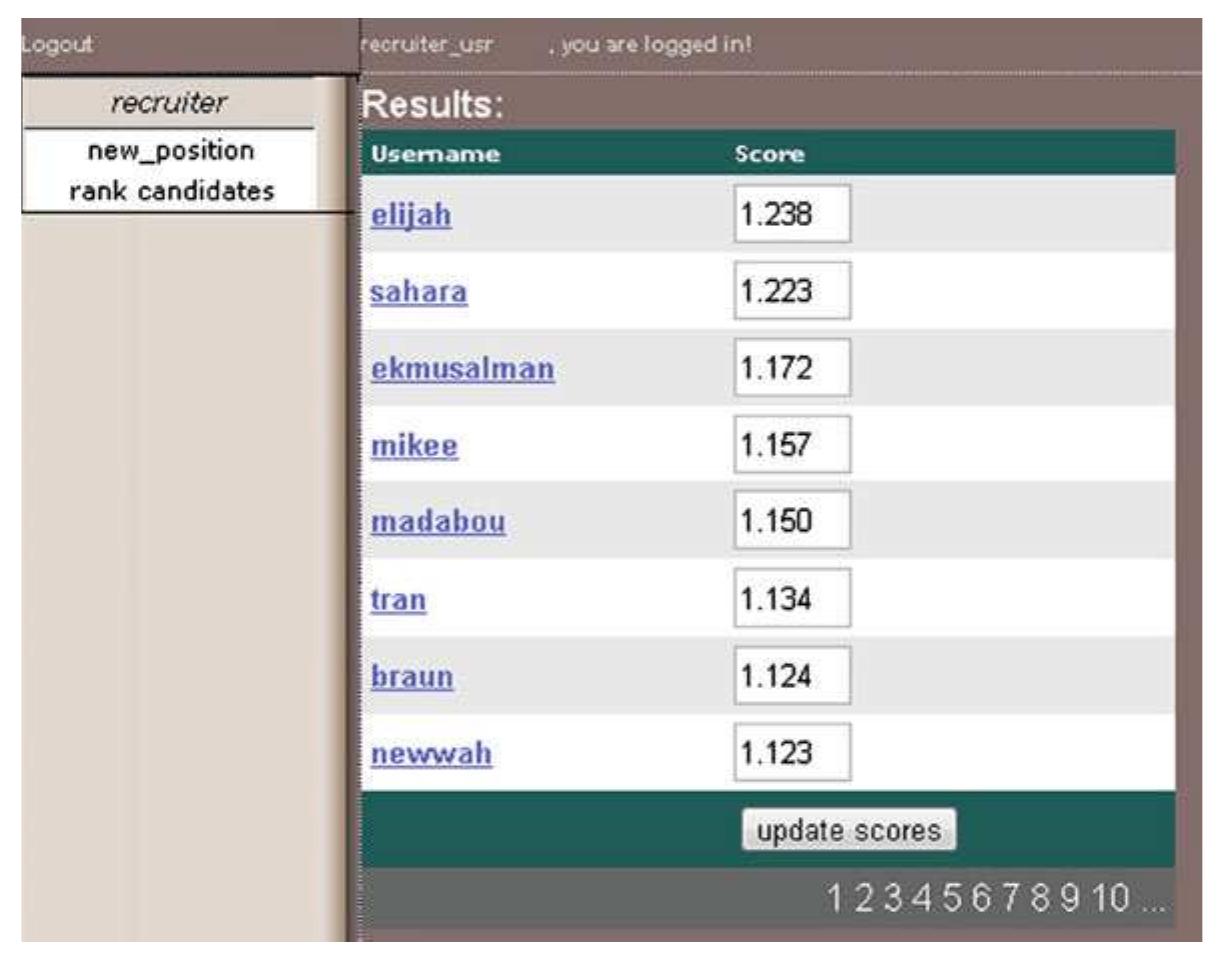The height and width of the screenshot is (972, 1224).
Task: Jump to results page 10
Action: tap(1110, 899)
